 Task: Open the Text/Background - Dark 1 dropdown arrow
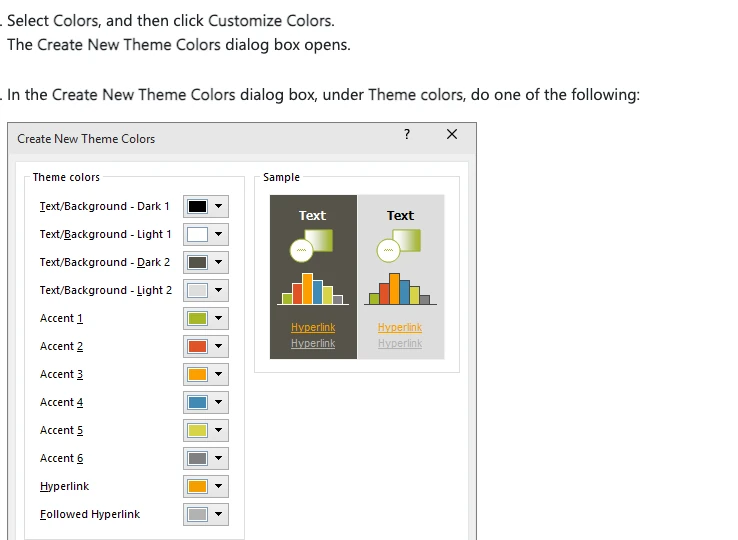pos(218,206)
